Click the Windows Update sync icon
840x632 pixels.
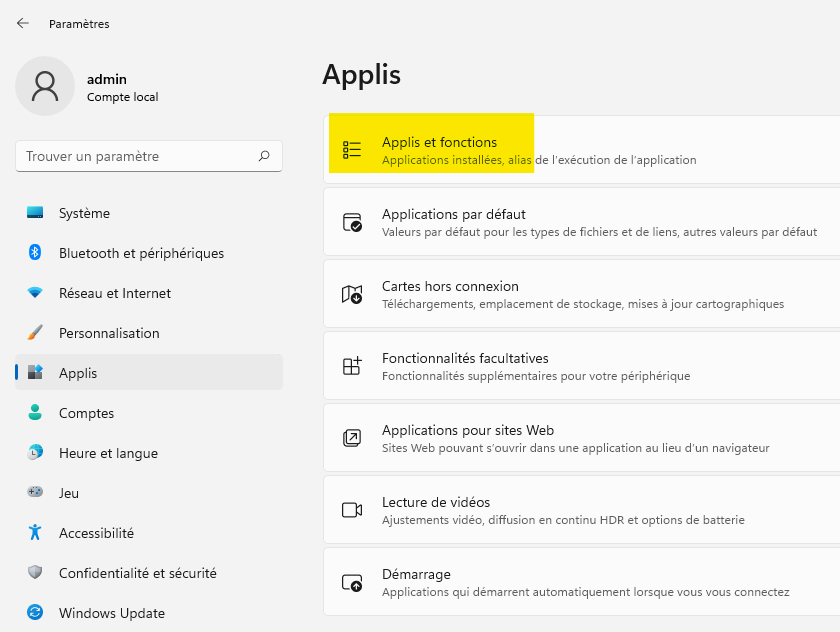(35, 613)
